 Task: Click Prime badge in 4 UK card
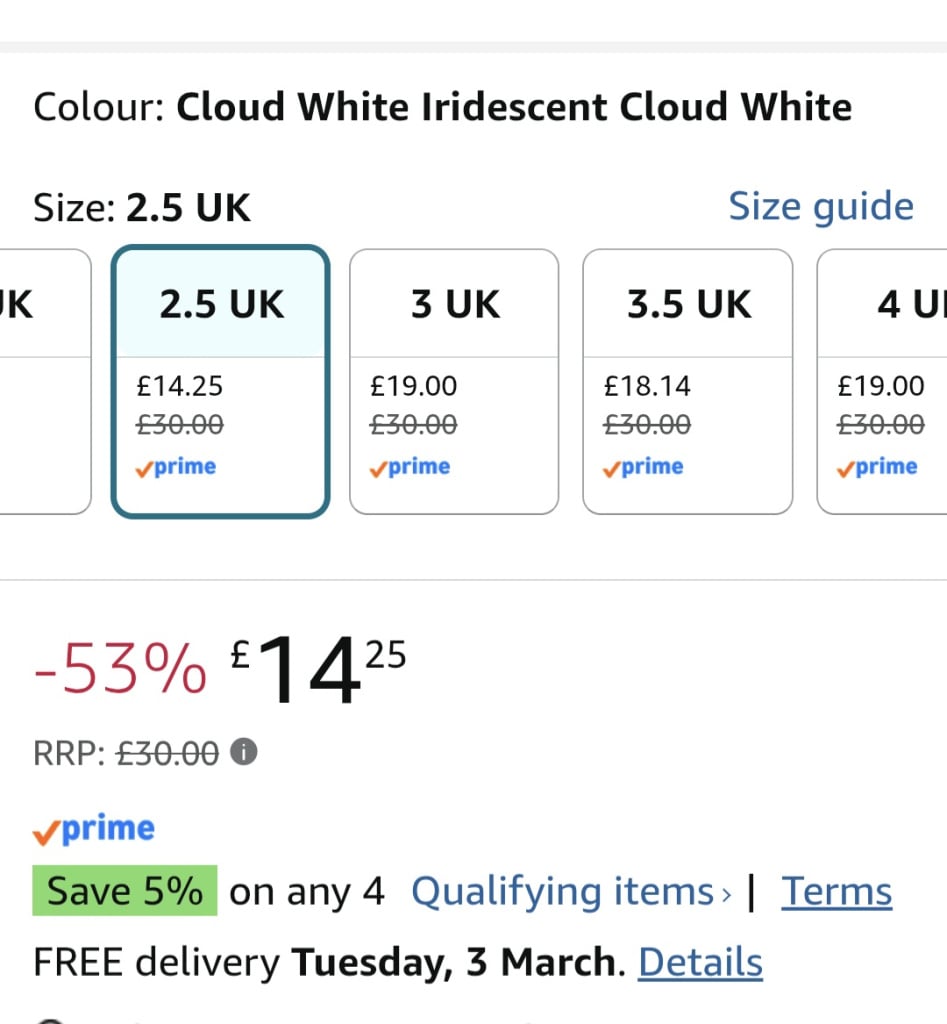(877, 467)
